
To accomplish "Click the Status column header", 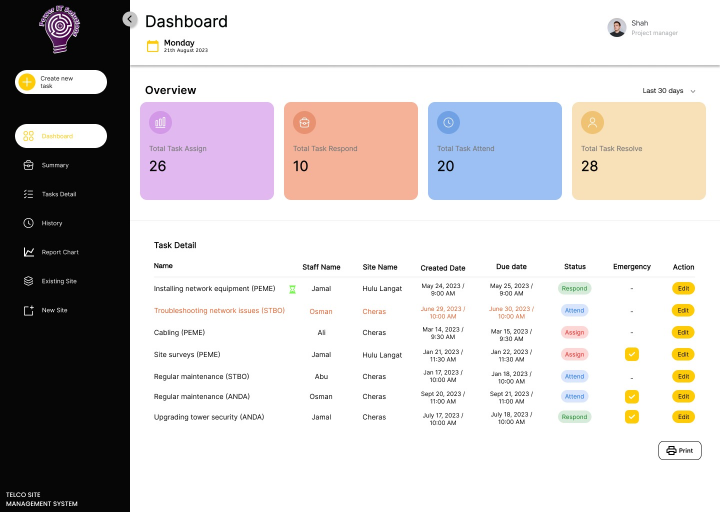I will [x=575, y=267].
